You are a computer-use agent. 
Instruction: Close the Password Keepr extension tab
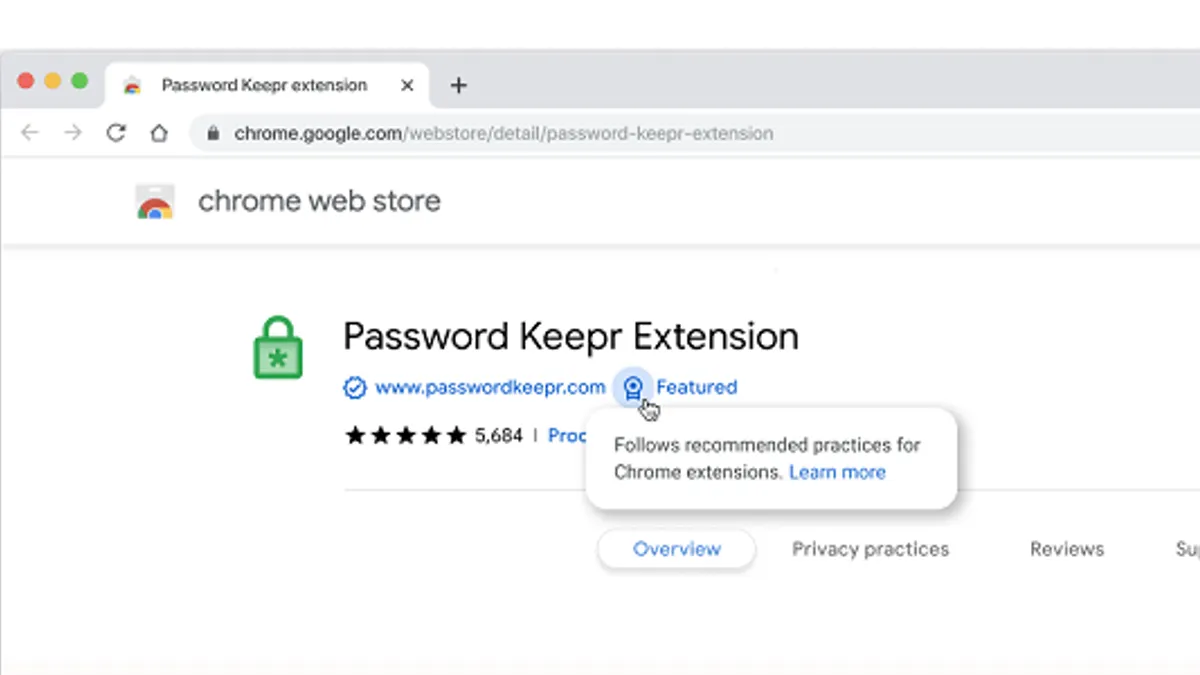click(x=407, y=86)
